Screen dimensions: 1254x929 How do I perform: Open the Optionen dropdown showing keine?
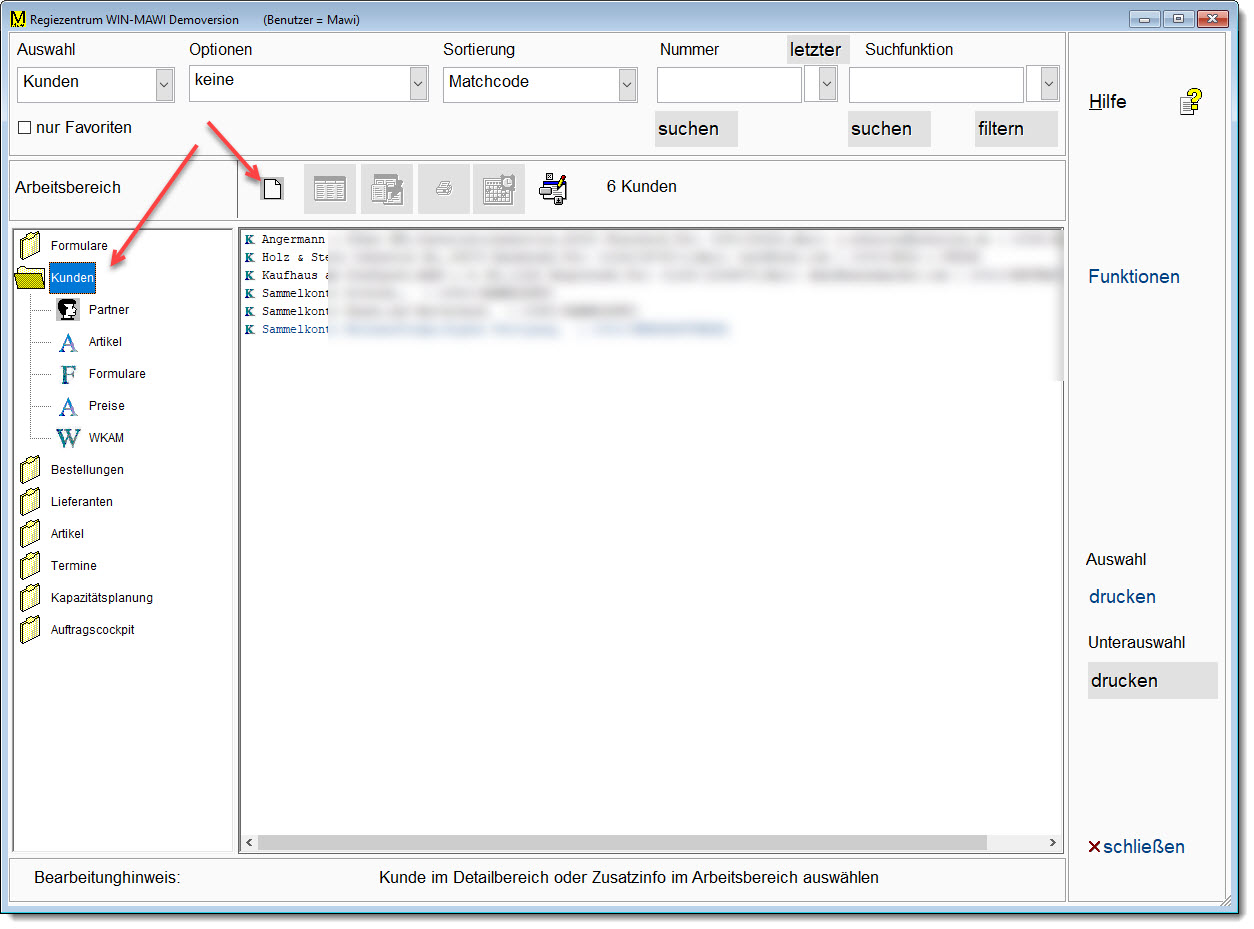pyautogui.click(x=418, y=85)
